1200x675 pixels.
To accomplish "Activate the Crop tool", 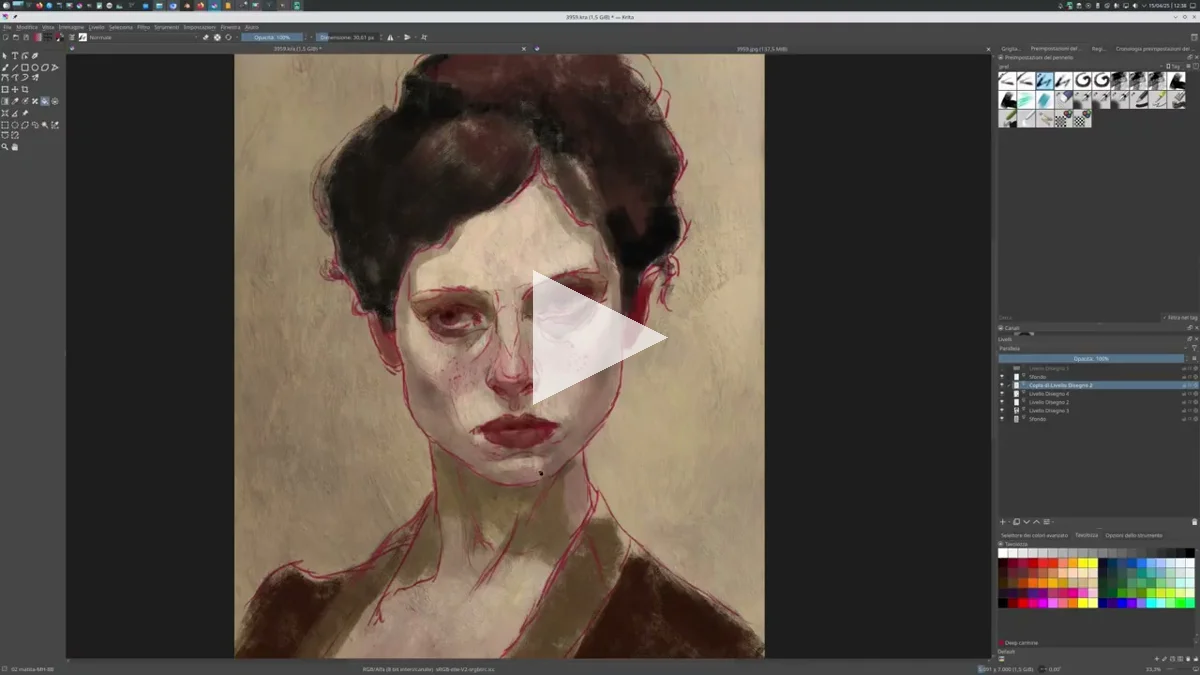I will [x=25, y=90].
